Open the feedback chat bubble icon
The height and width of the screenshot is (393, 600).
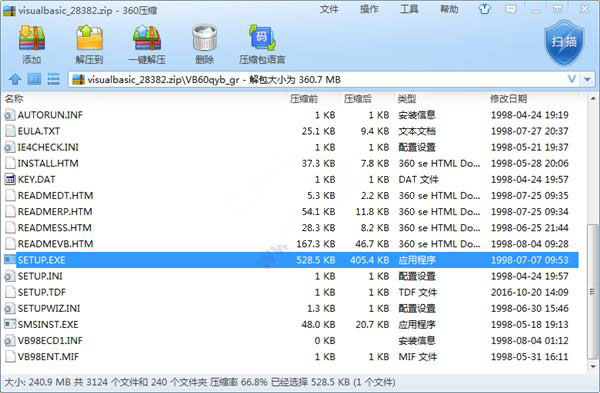coord(510,9)
